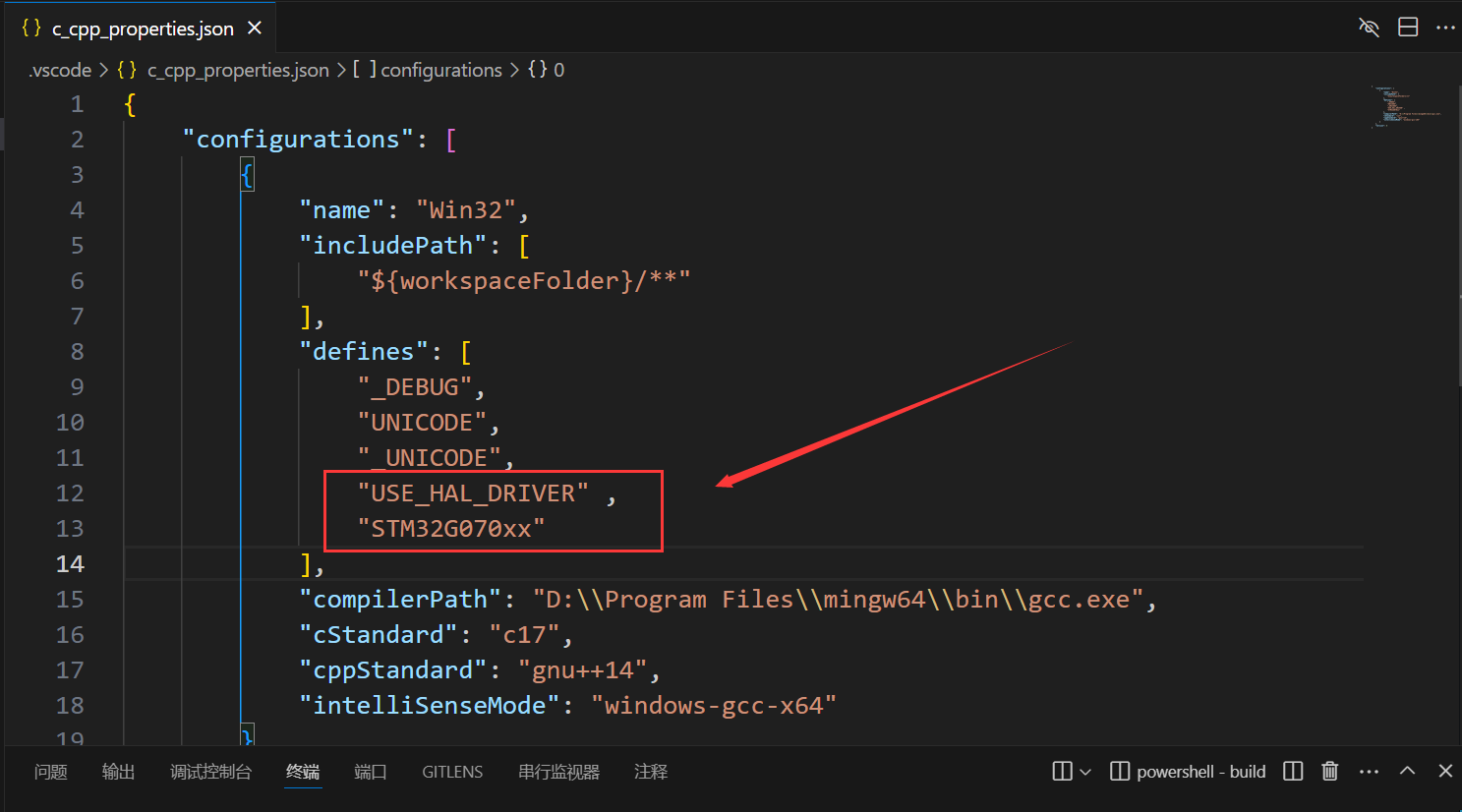Switch to the 问题 (Problems) tab
Image resolution: width=1462 pixels, height=812 pixels.
point(51,772)
